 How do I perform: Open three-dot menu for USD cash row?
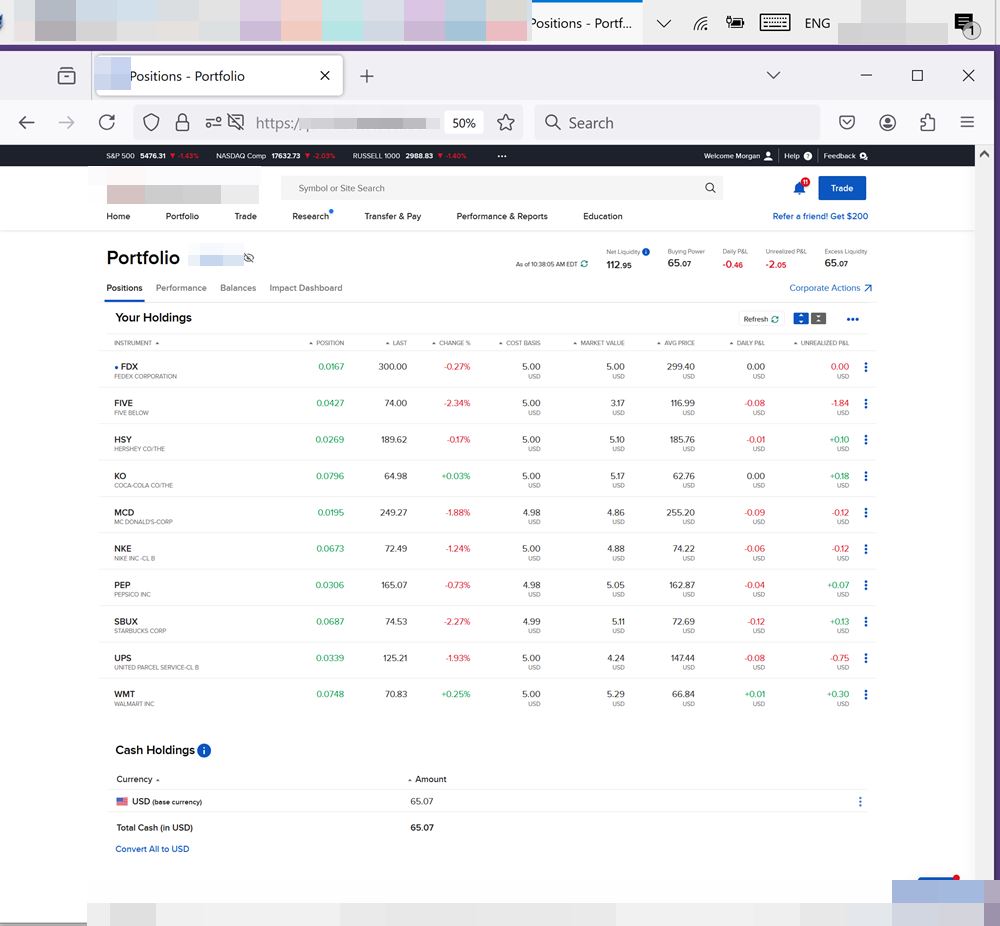860,802
